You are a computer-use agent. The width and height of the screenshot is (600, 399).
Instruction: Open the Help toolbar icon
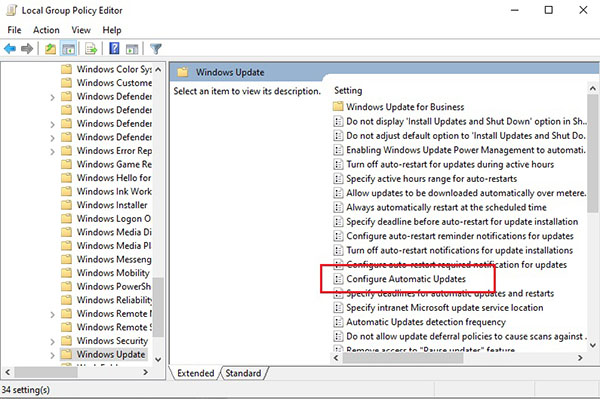pos(114,49)
